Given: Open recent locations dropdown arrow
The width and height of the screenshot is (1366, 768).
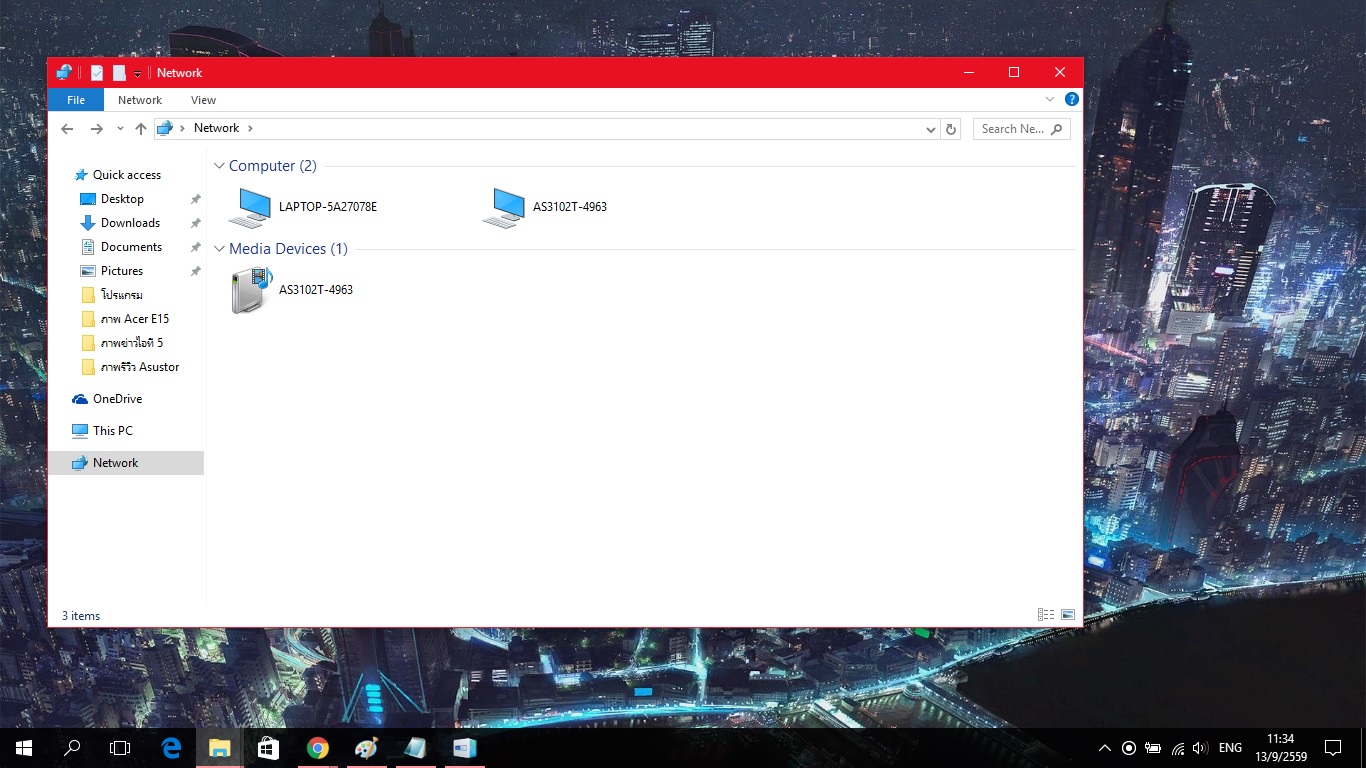Looking at the screenshot, I should (x=120, y=129).
